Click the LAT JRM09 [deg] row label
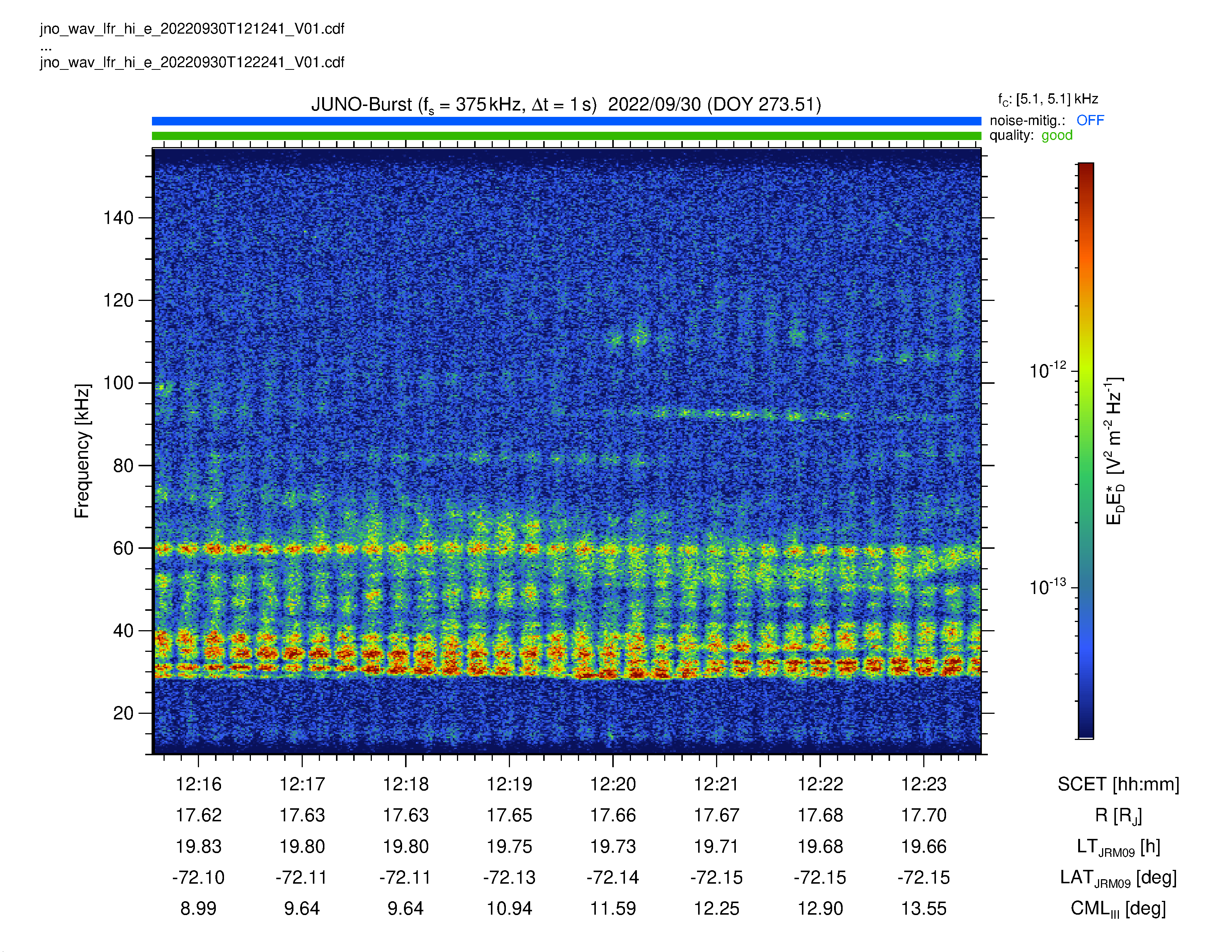Image resolution: width=1232 pixels, height=952 pixels. (x=1118, y=879)
